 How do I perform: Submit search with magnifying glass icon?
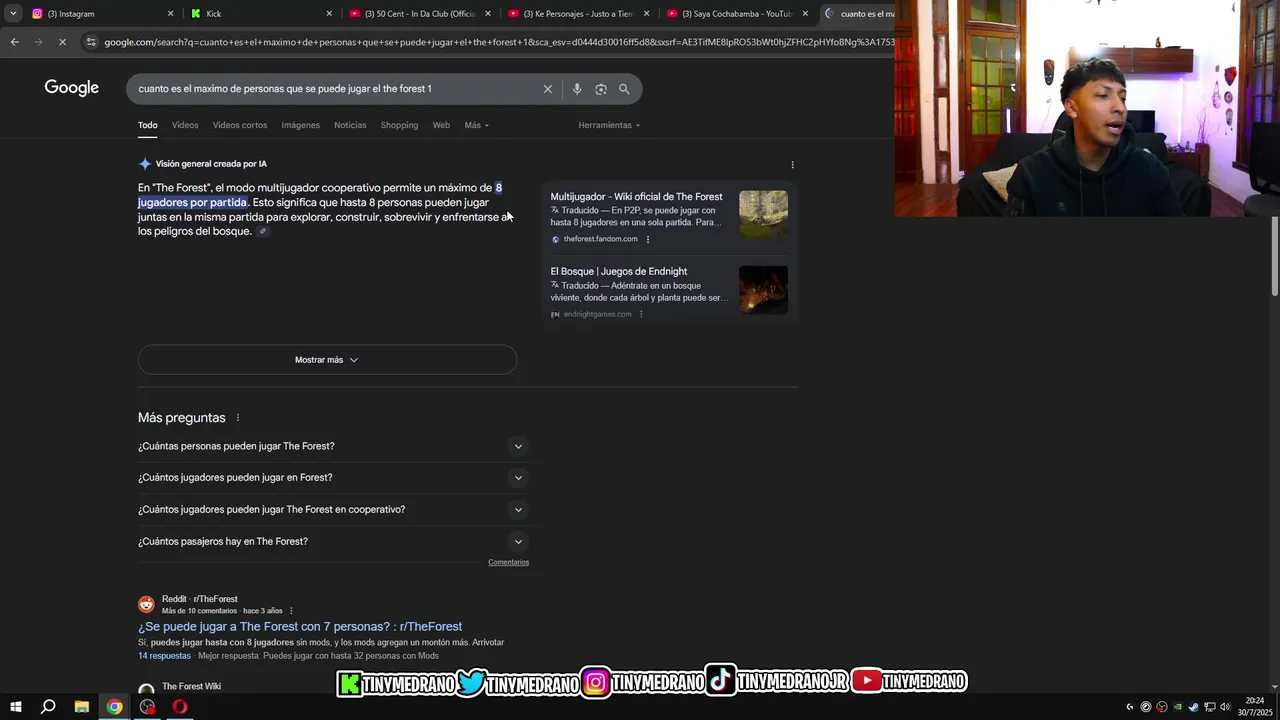tap(624, 89)
